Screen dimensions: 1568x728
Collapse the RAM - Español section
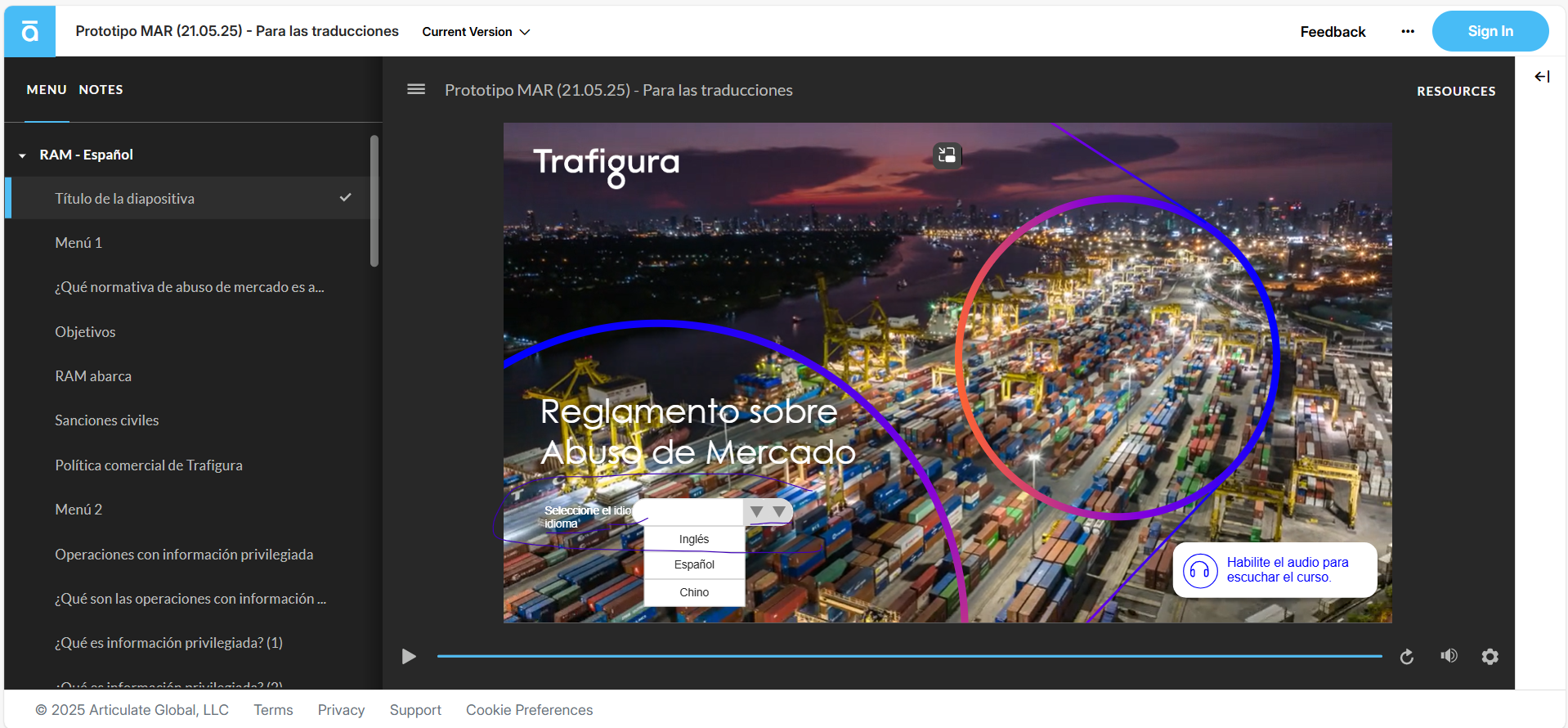[22, 155]
